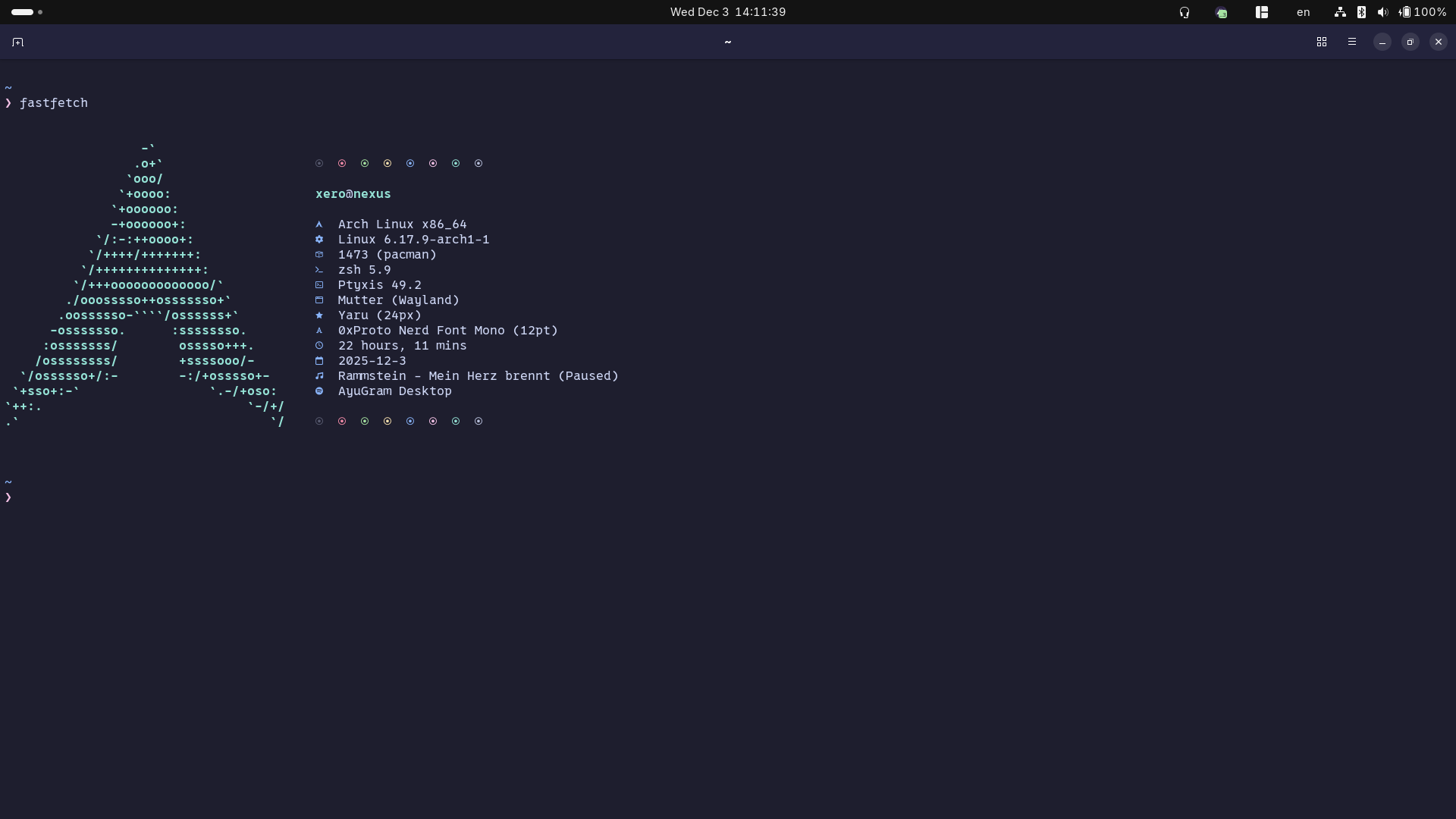This screenshot has height=819, width=1456.
Task: Click the wired network icon in top bar
Action: [1340, 12]
